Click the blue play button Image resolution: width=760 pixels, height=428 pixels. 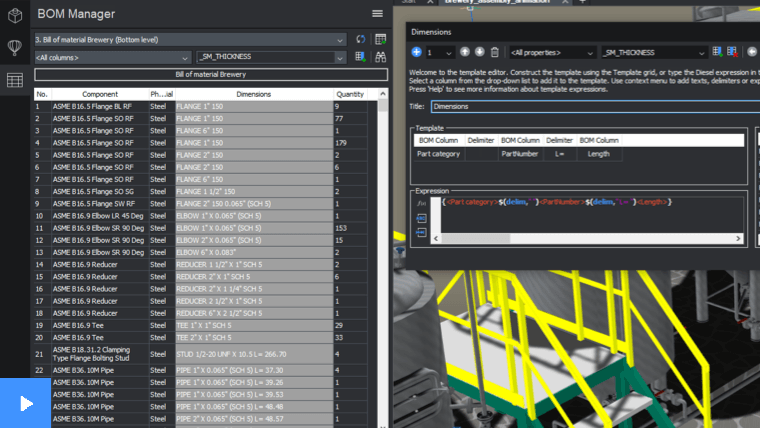tap(25, 403)
